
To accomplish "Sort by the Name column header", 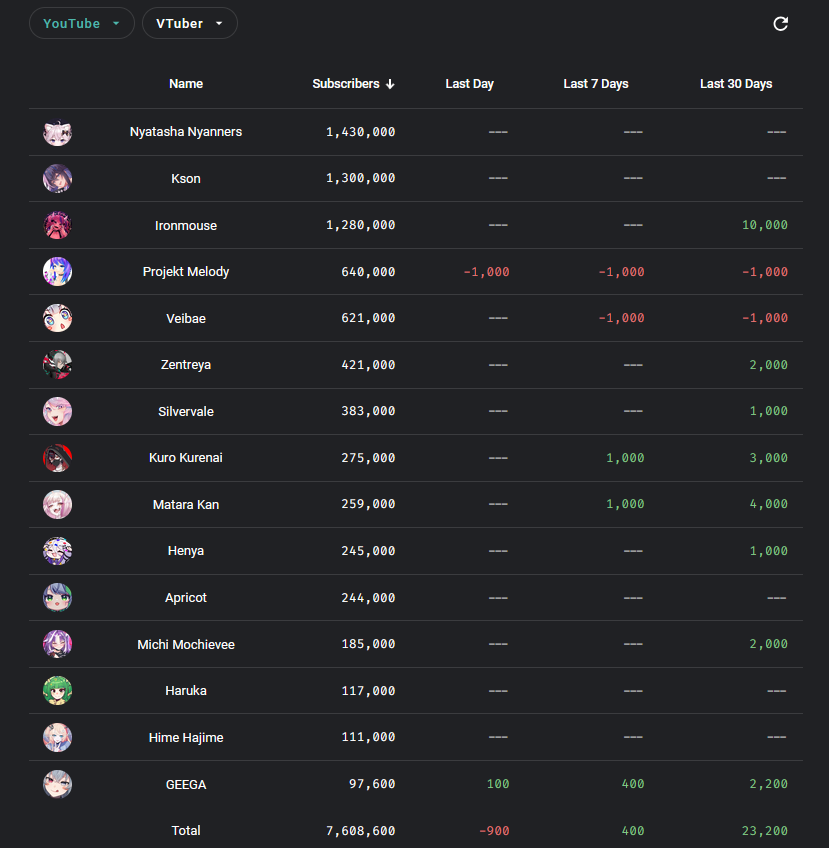I will point(186,84).
